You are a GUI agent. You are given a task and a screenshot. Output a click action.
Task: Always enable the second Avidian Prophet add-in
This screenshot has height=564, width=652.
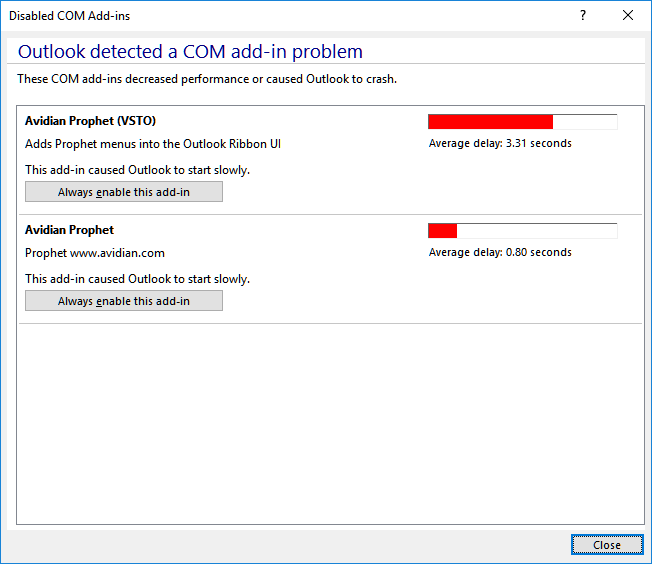[124, 301]
